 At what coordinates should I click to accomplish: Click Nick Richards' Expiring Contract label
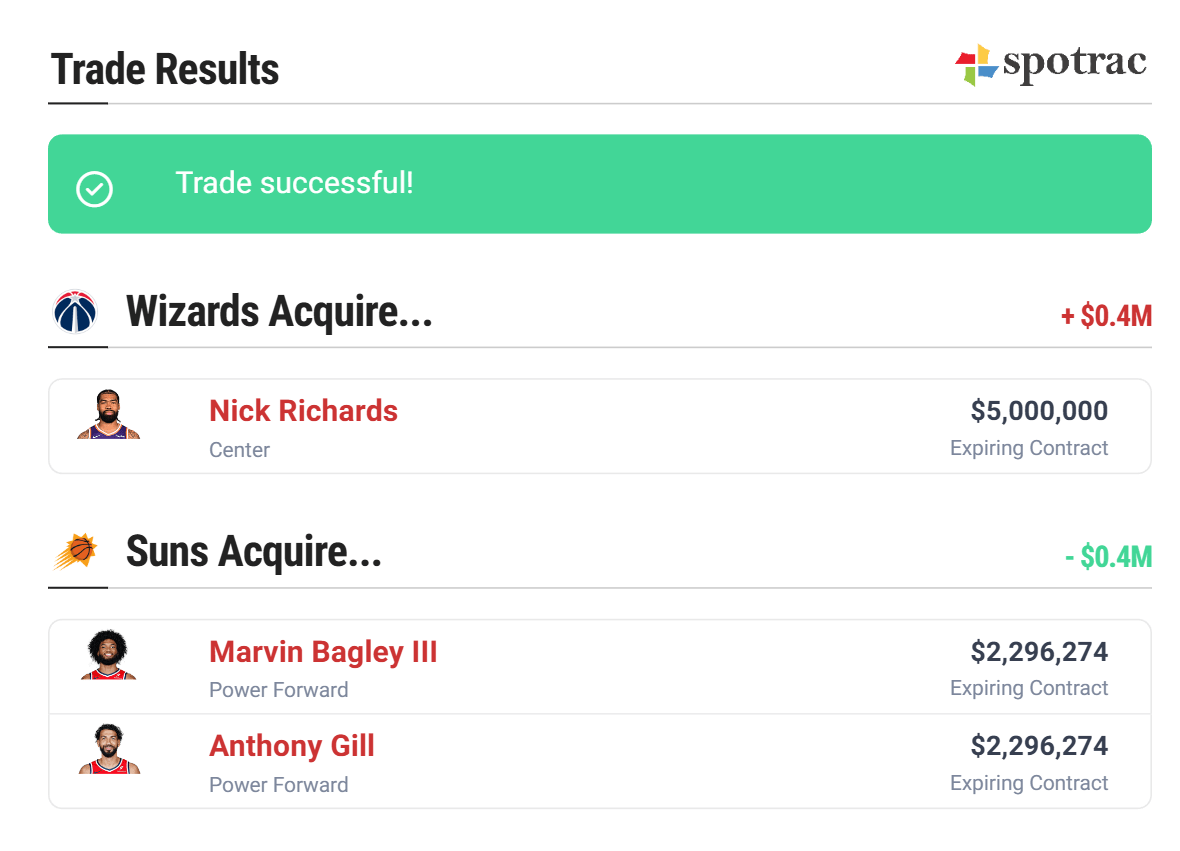click(x=1029, y=448)
